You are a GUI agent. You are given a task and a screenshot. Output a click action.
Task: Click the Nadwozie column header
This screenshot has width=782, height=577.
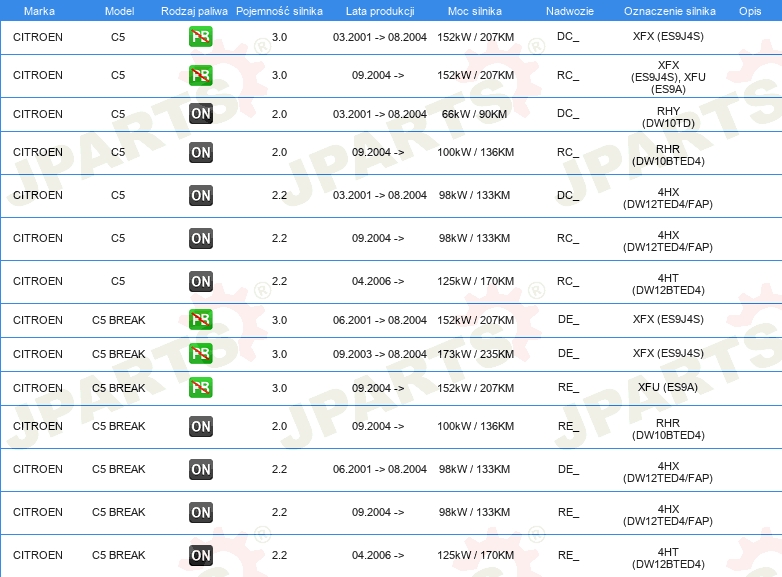tap(570, 11)
